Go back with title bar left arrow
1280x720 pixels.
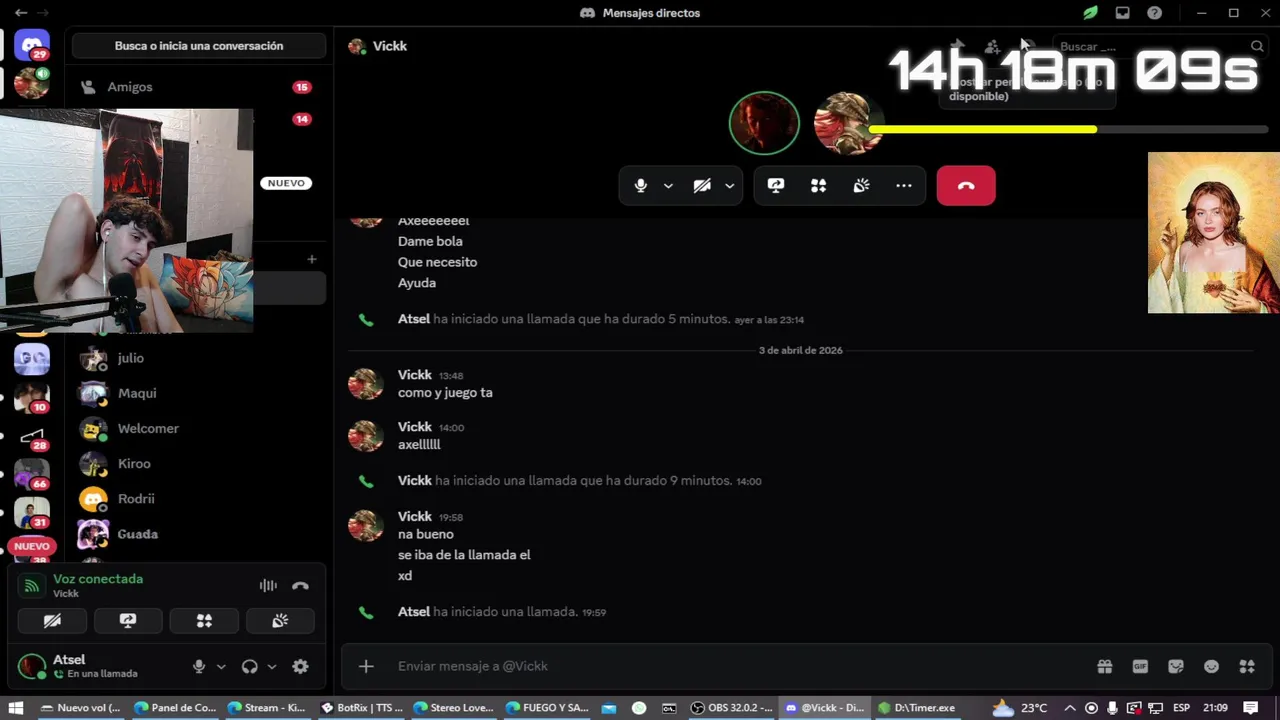[20, 13]
